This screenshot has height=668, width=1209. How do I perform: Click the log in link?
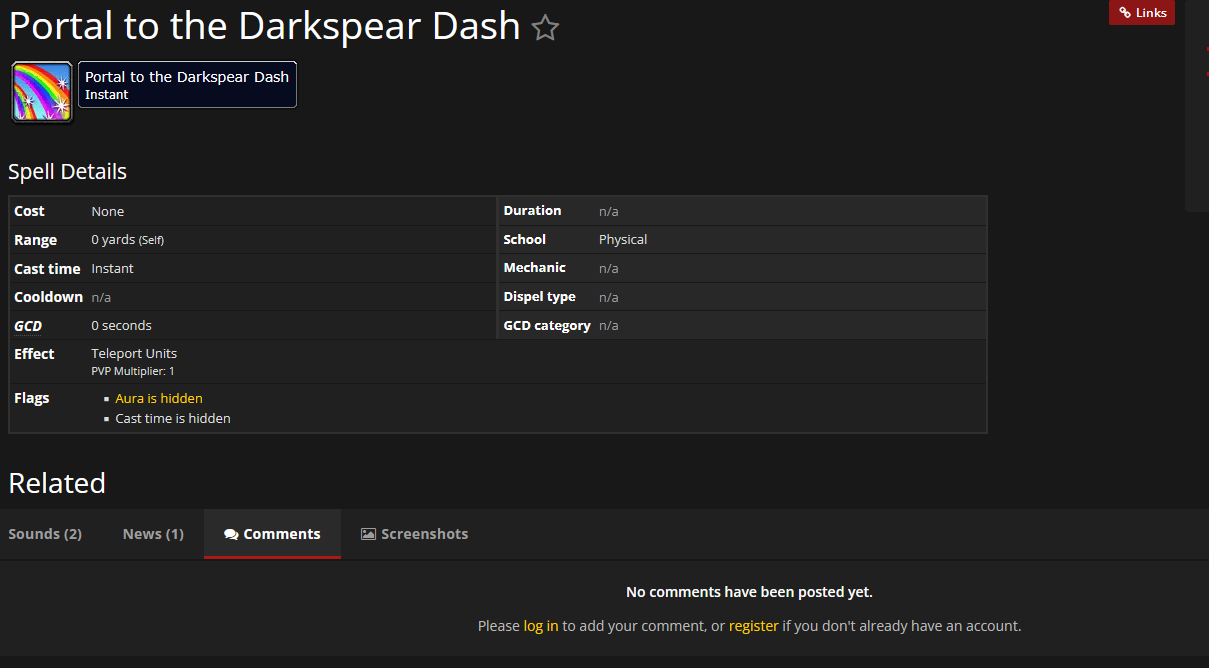pos(541,626)
